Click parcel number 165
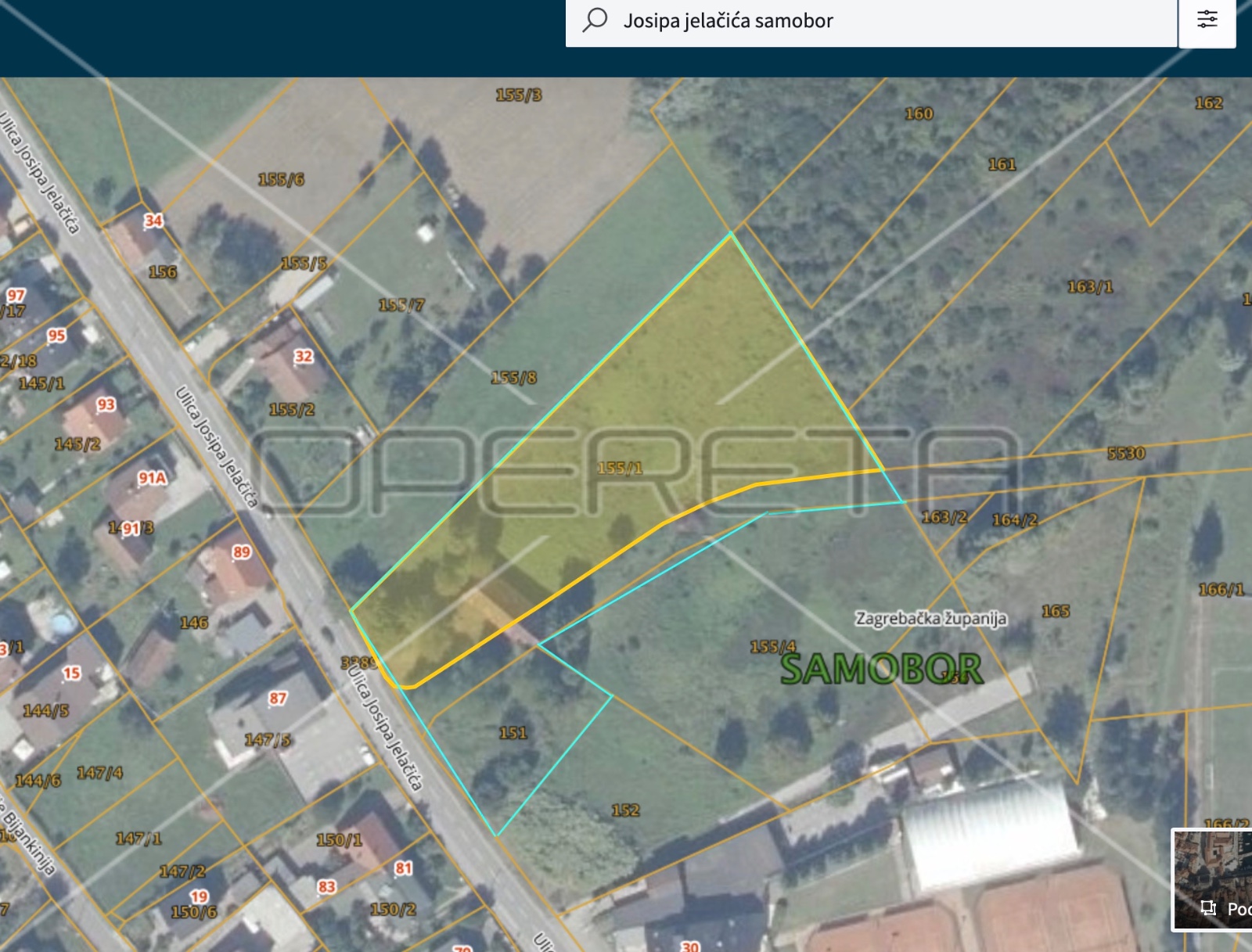This screenshot has width=1252, height=952. coord(1056,611)
